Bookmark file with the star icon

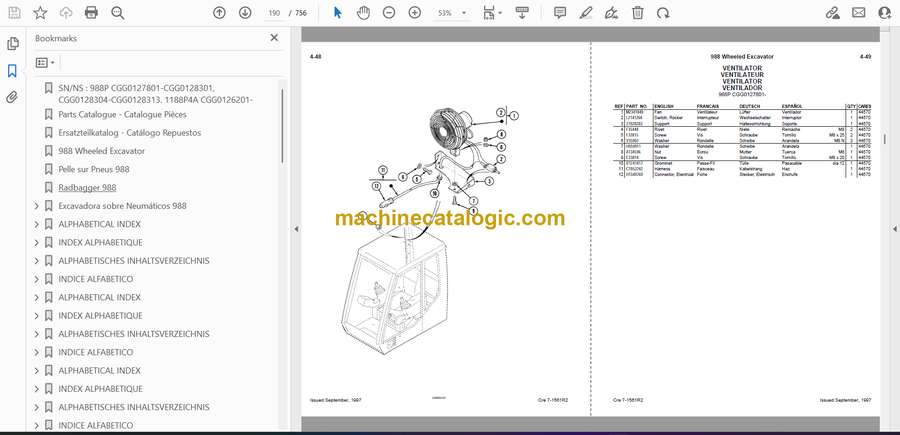pyautogui.click(x=40, y=13)
